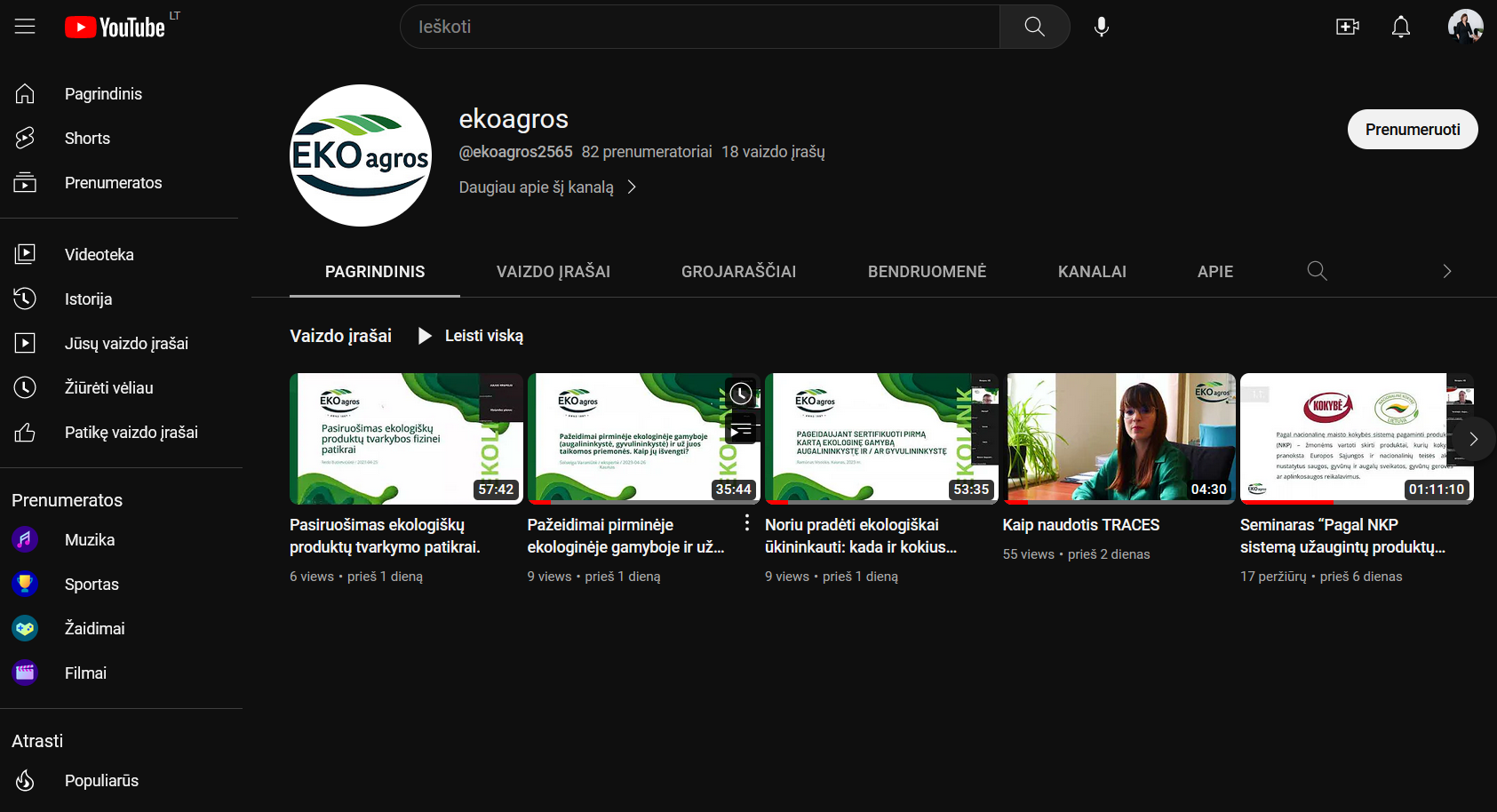Viewport: 1497px width, 812px height.
Task: Open the create video icon
Action: (x=1348, y=27)
